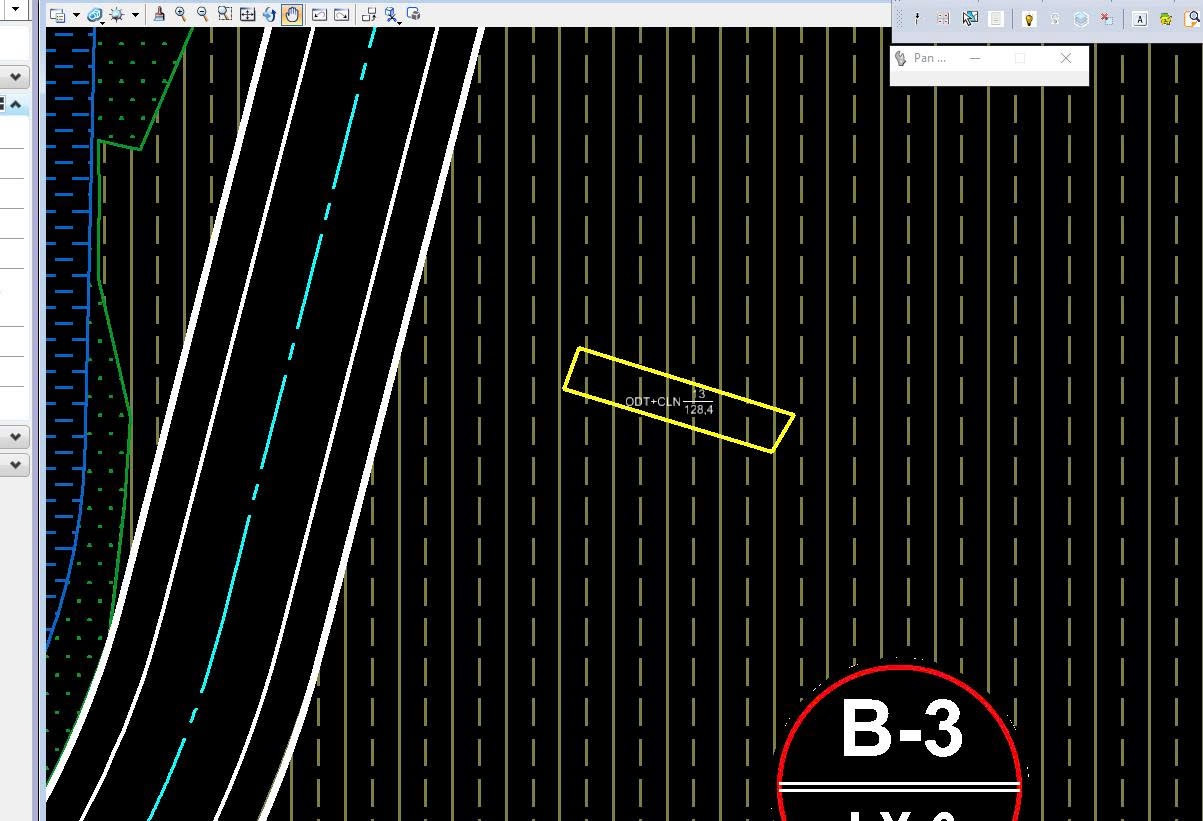
Task: Select the cursor-with-window icon in floating toolbar
Action: [970, 19]
